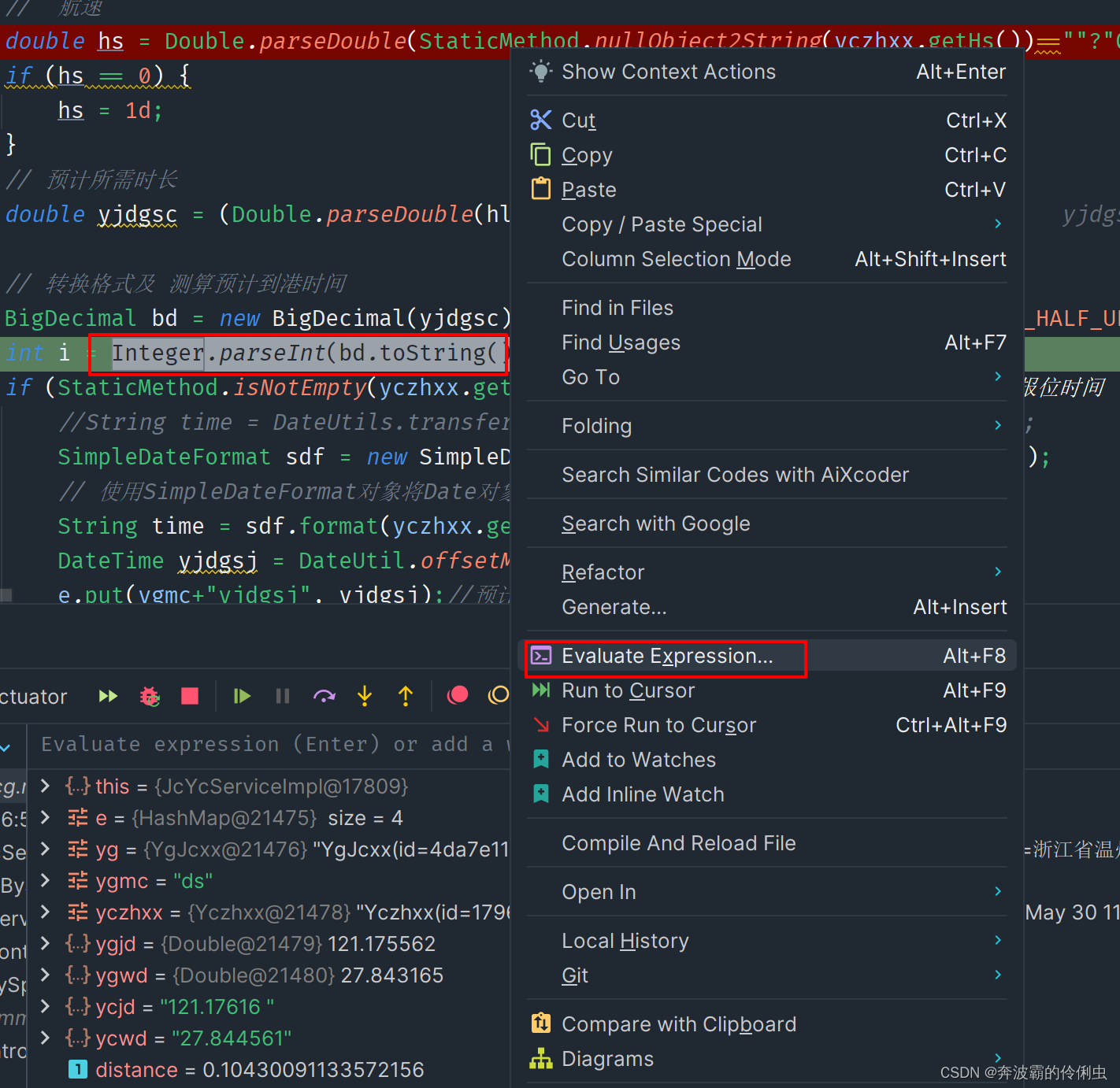This screenshot has height=1088, width=1120.
Task: Expand the yczhxx variable node
Action: [45, 912]
